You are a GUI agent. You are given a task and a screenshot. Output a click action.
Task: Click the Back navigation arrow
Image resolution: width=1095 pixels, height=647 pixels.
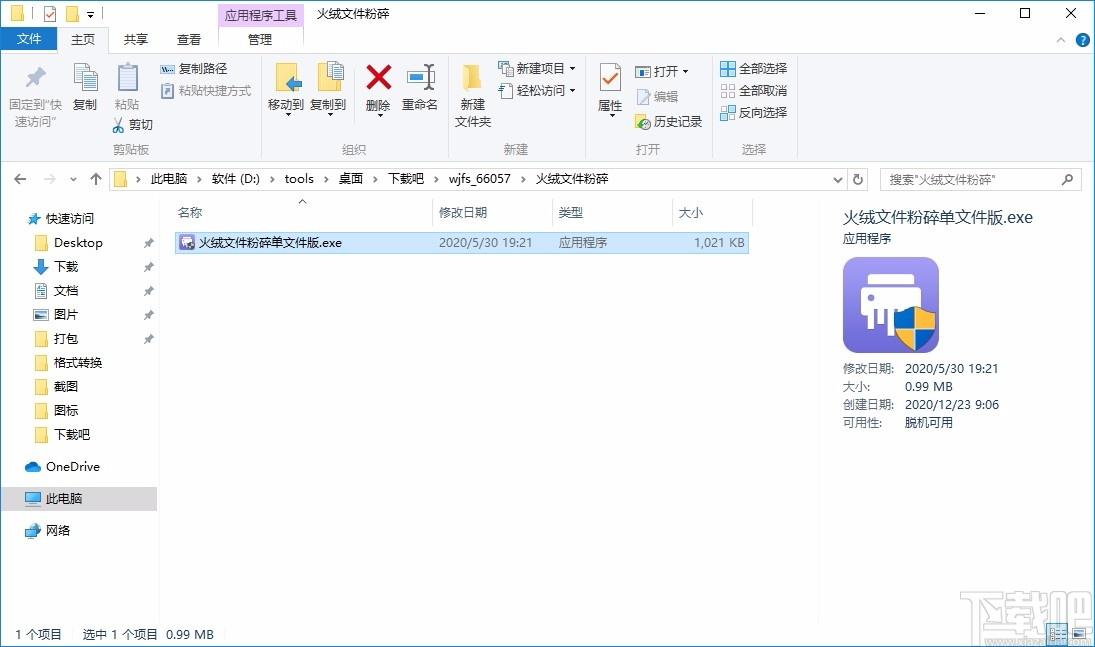tap(20, 180)
